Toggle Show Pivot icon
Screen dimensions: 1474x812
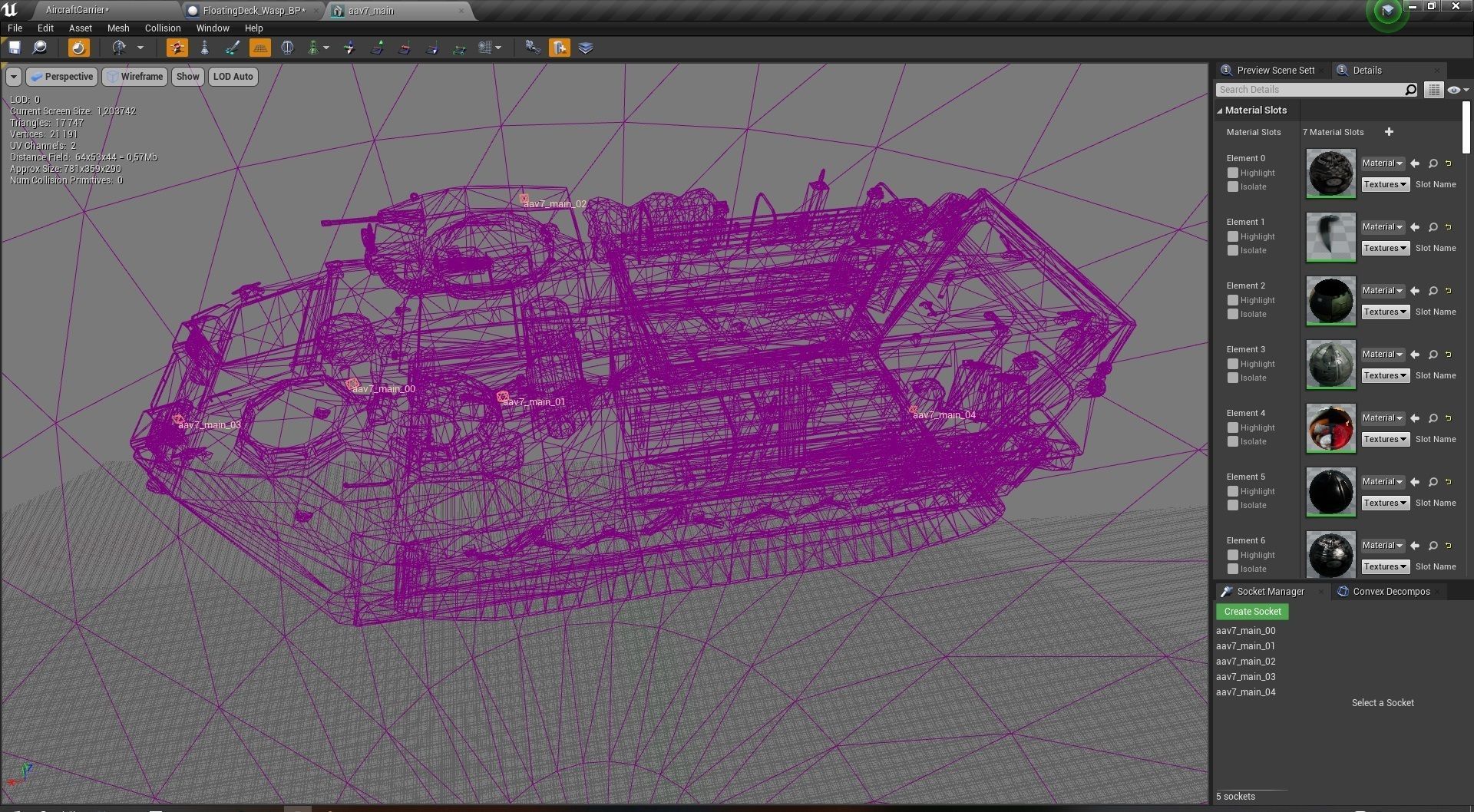[349, 48]
